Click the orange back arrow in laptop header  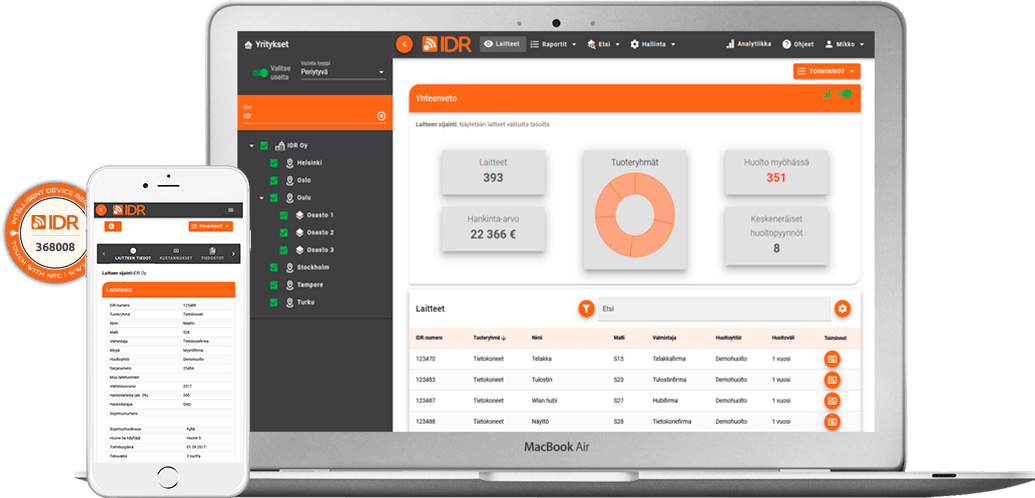pyautogui.click(x=405, y=44)
